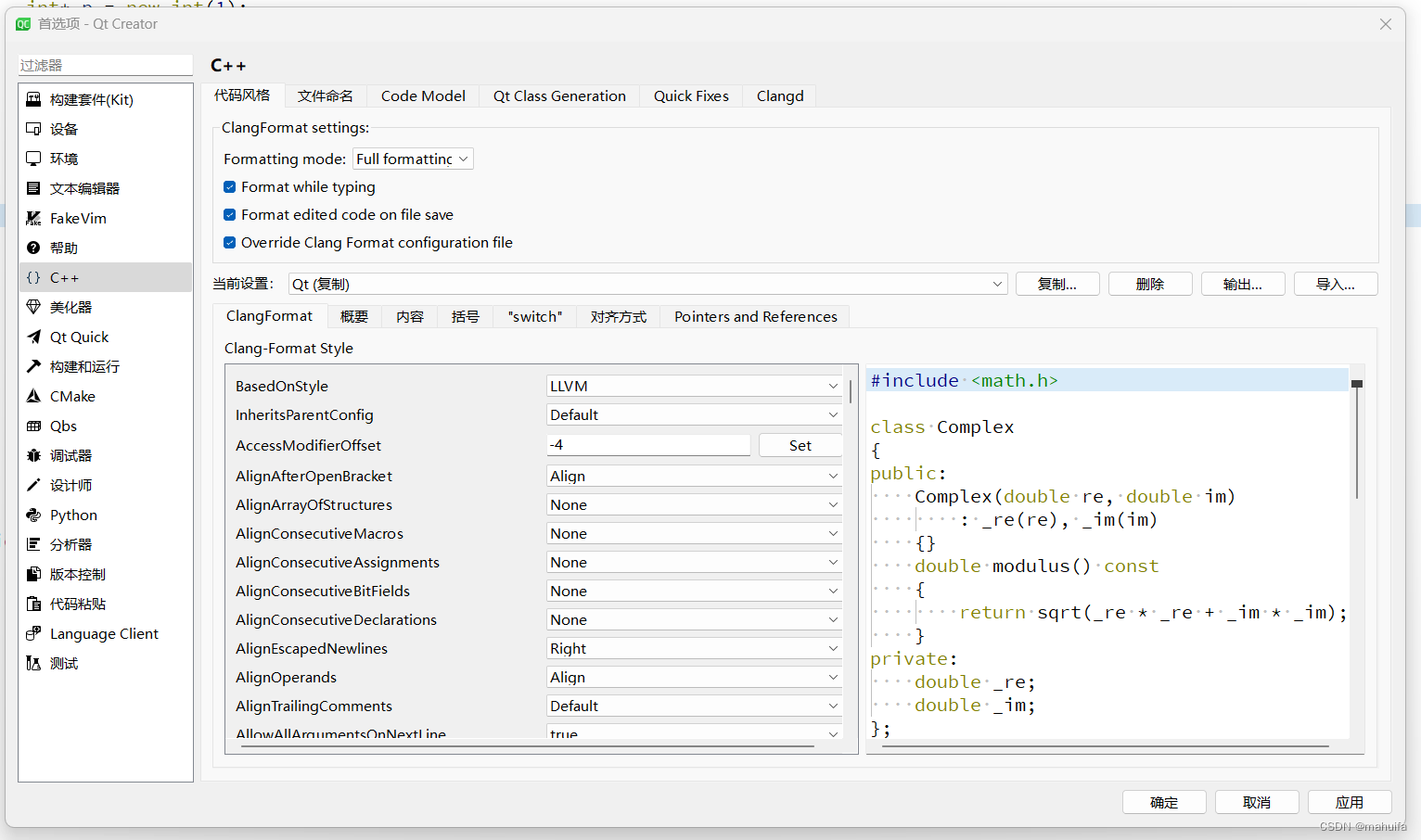
Task: Select the ClangFormat sub-tab
Action: coord(270,316)
